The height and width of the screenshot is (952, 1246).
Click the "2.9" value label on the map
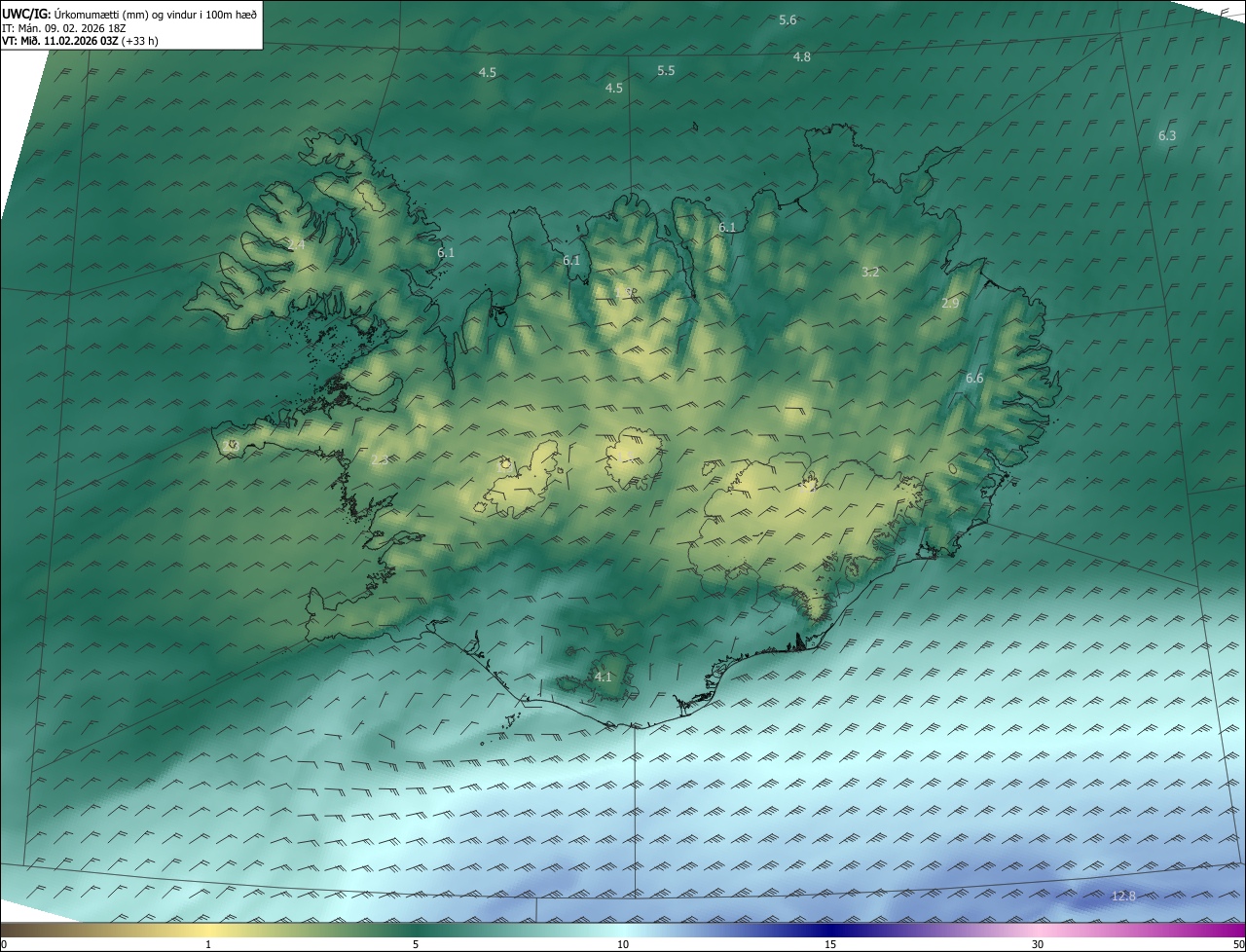point(950,304)
